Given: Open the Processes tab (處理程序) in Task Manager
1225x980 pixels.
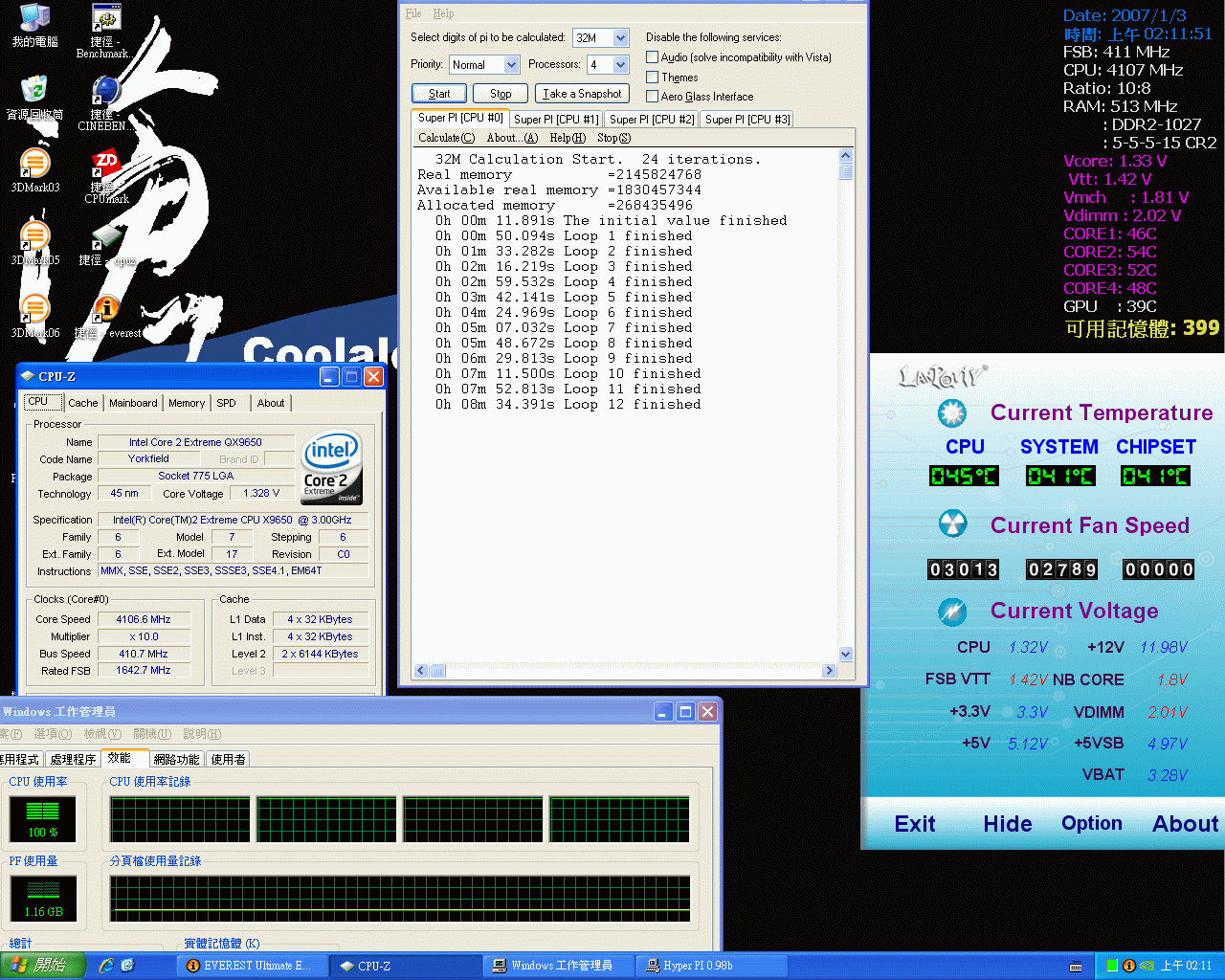Looking at the screenshot, I should click(x=73, y=759).
